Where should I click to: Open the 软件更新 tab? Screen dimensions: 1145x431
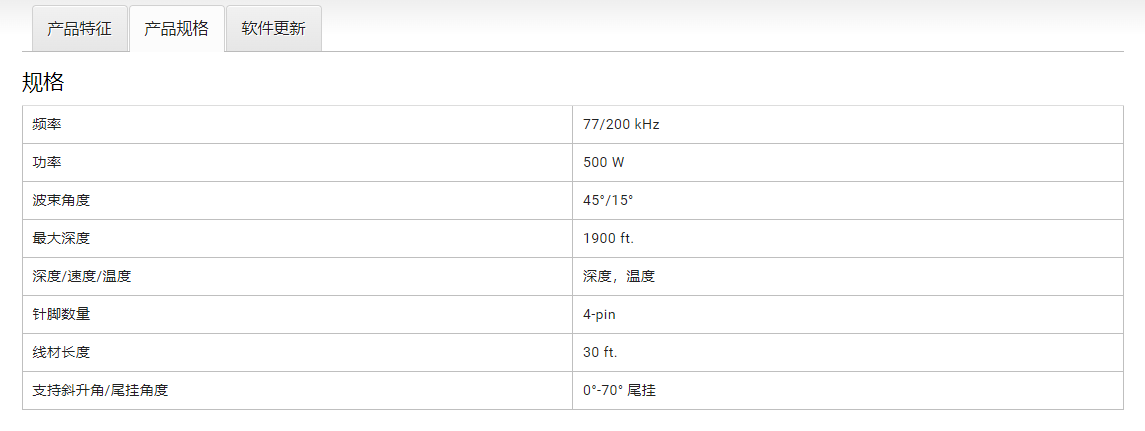point(273,29)
